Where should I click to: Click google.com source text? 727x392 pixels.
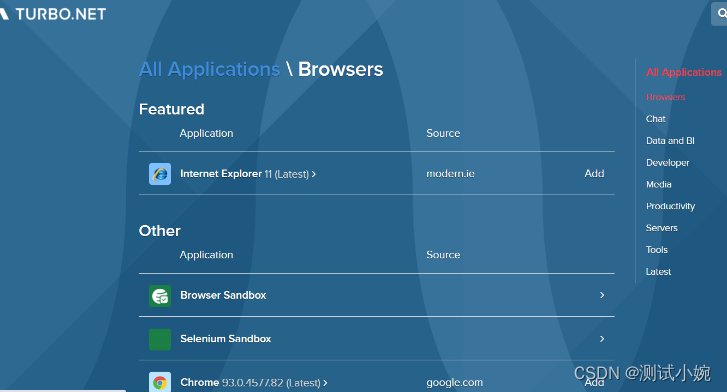(x=454, y=383)
